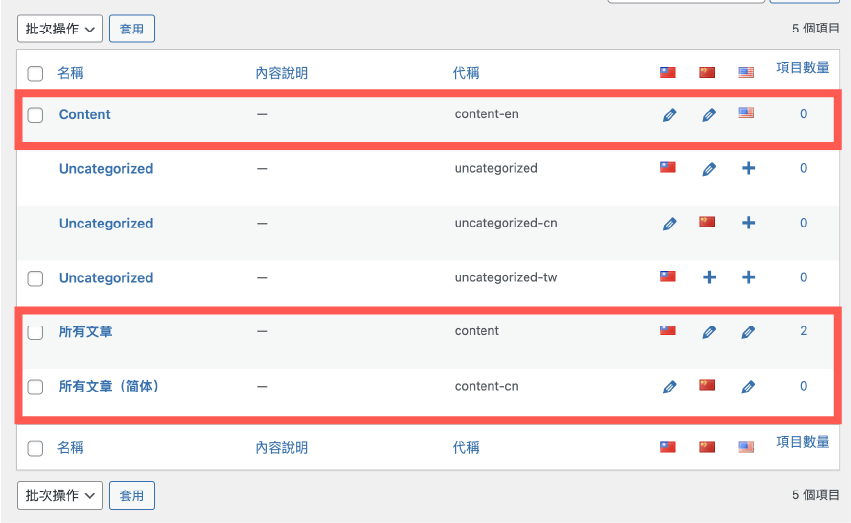Image resolution: width=851 pixels, height=523 pixels.
Task: Check the Content category checkbox
Action: (x=35, y=115)
